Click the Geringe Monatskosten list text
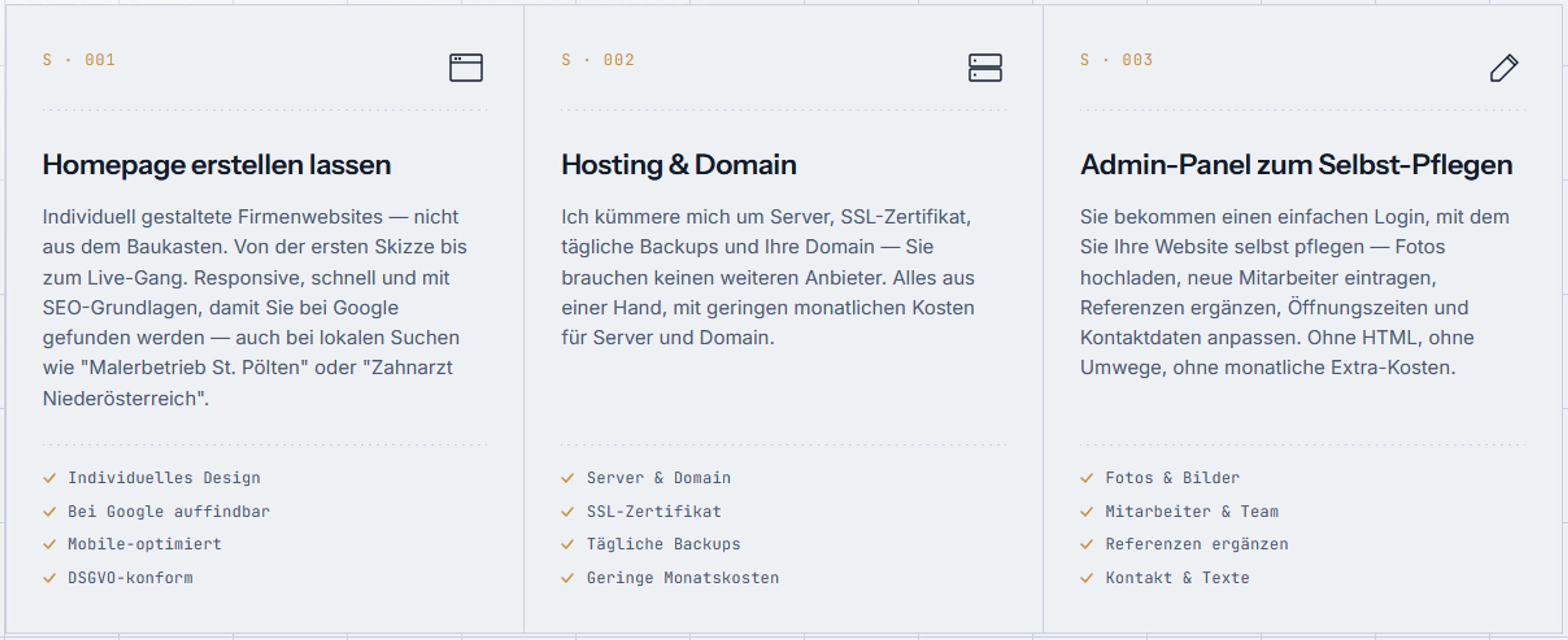1568x640 pixels. pyautogui.click(x=683, y=578)
